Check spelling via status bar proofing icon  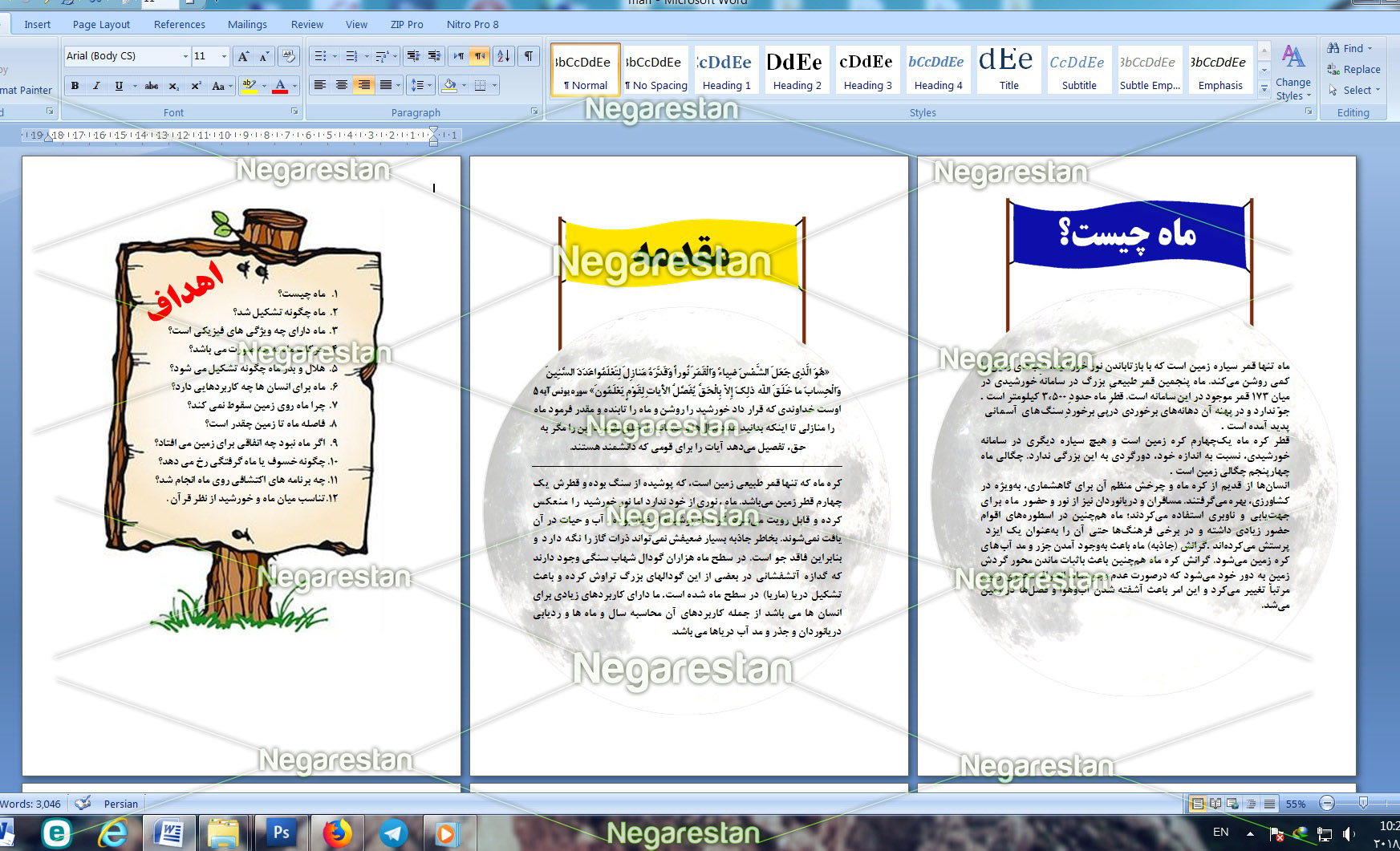tap(83, 803)
